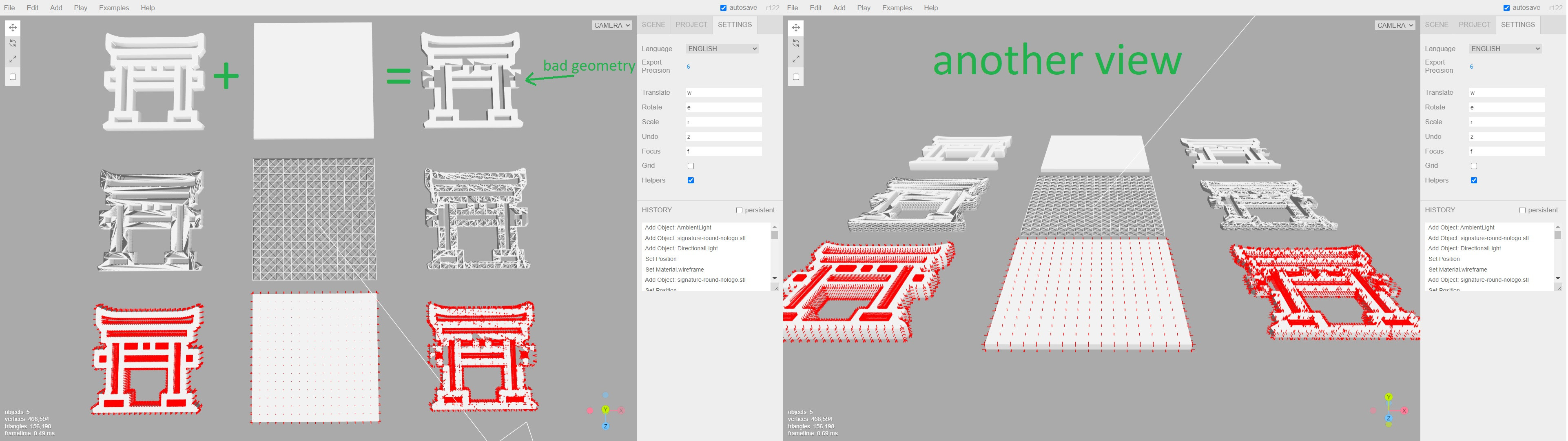The width and height of the screenshot is (1568, 441).
Task: Select the rotate tool in the bad-geometry editor
Action: pyautogui.click(x=13, y=43)
